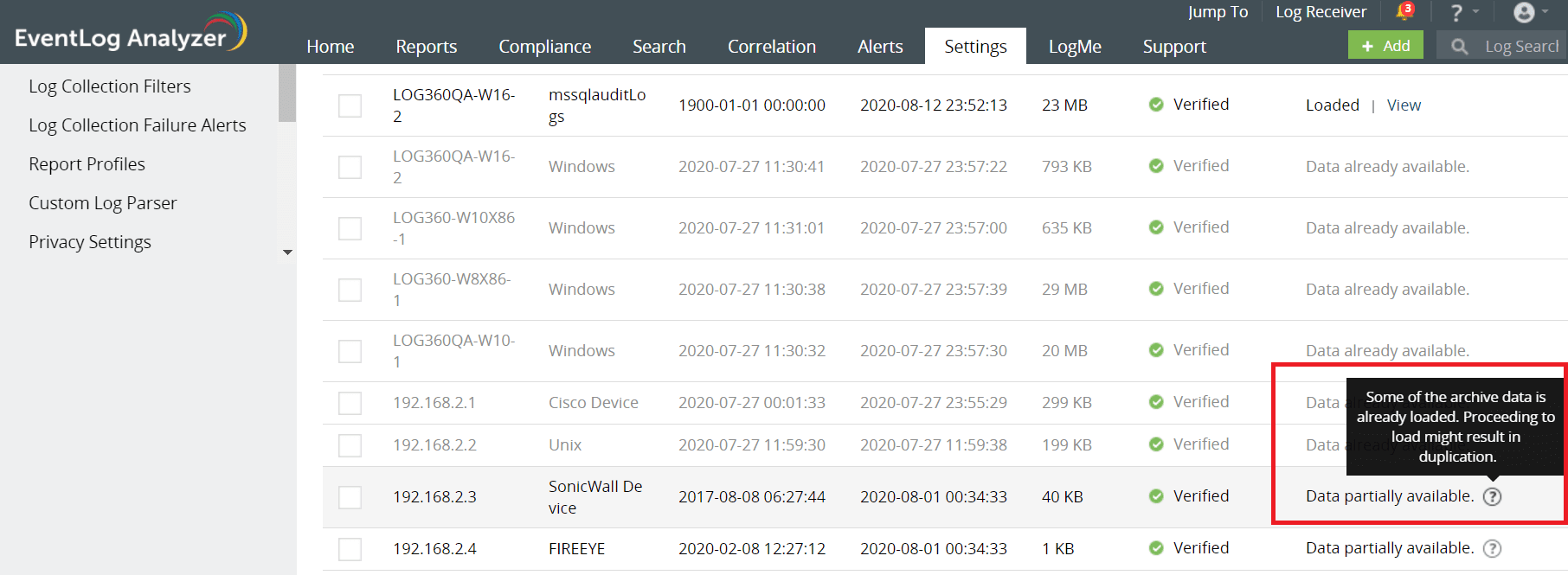Expand the help dropdown arrow

(1475, 12)
